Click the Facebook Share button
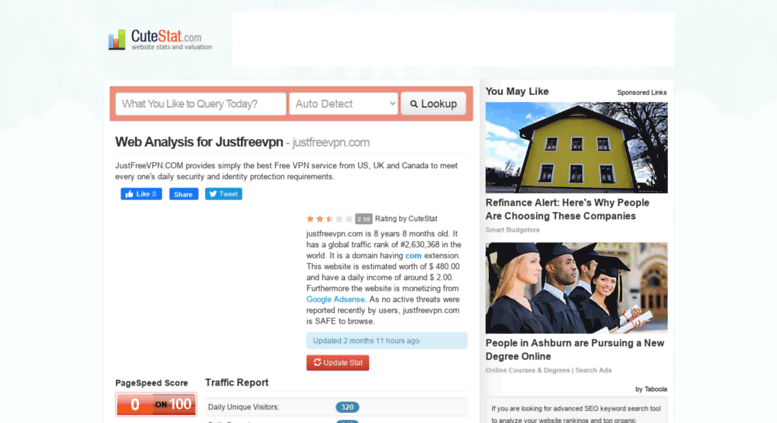Screen dimensions: 777x423 pos(183,194)
